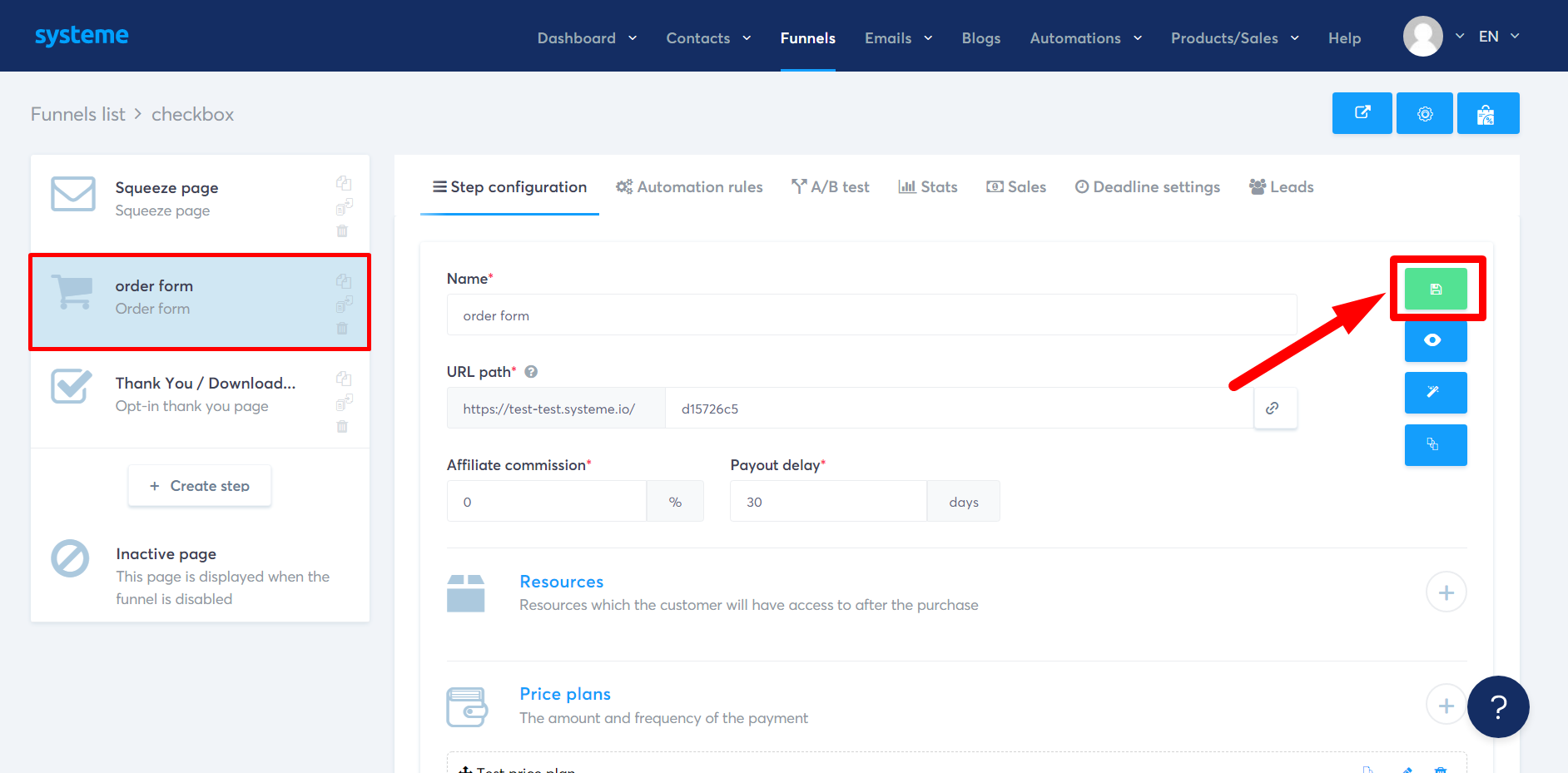Expand the Products/Sales dropdown
Image resolution: width=1568 pixels, height=773 pixels.
tap(1233, 37)
